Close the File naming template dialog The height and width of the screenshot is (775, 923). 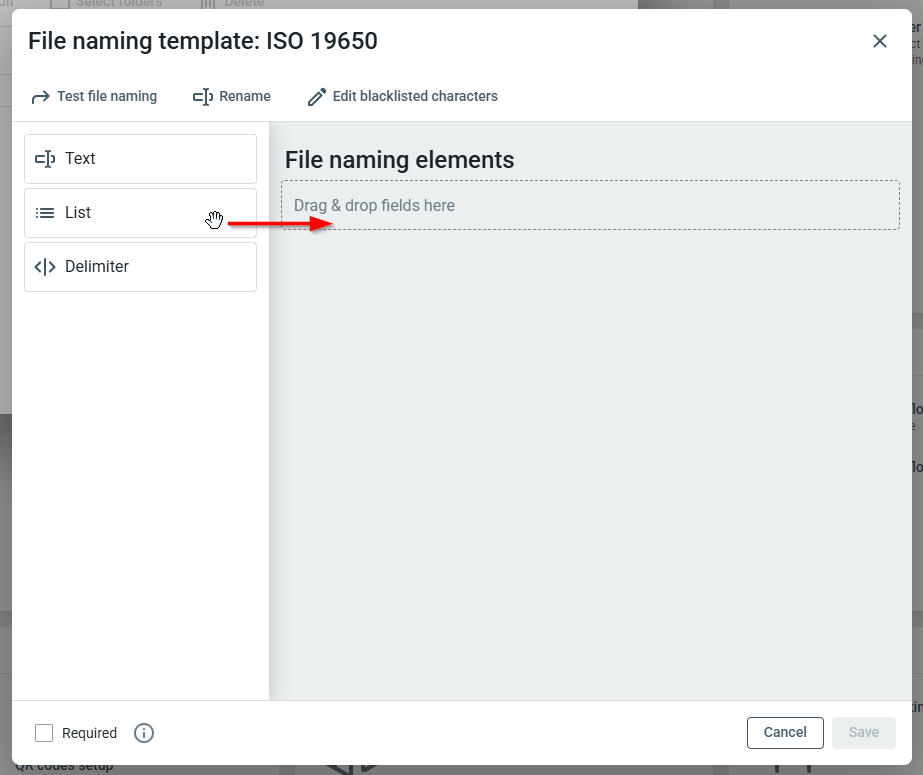coord(880,41)
